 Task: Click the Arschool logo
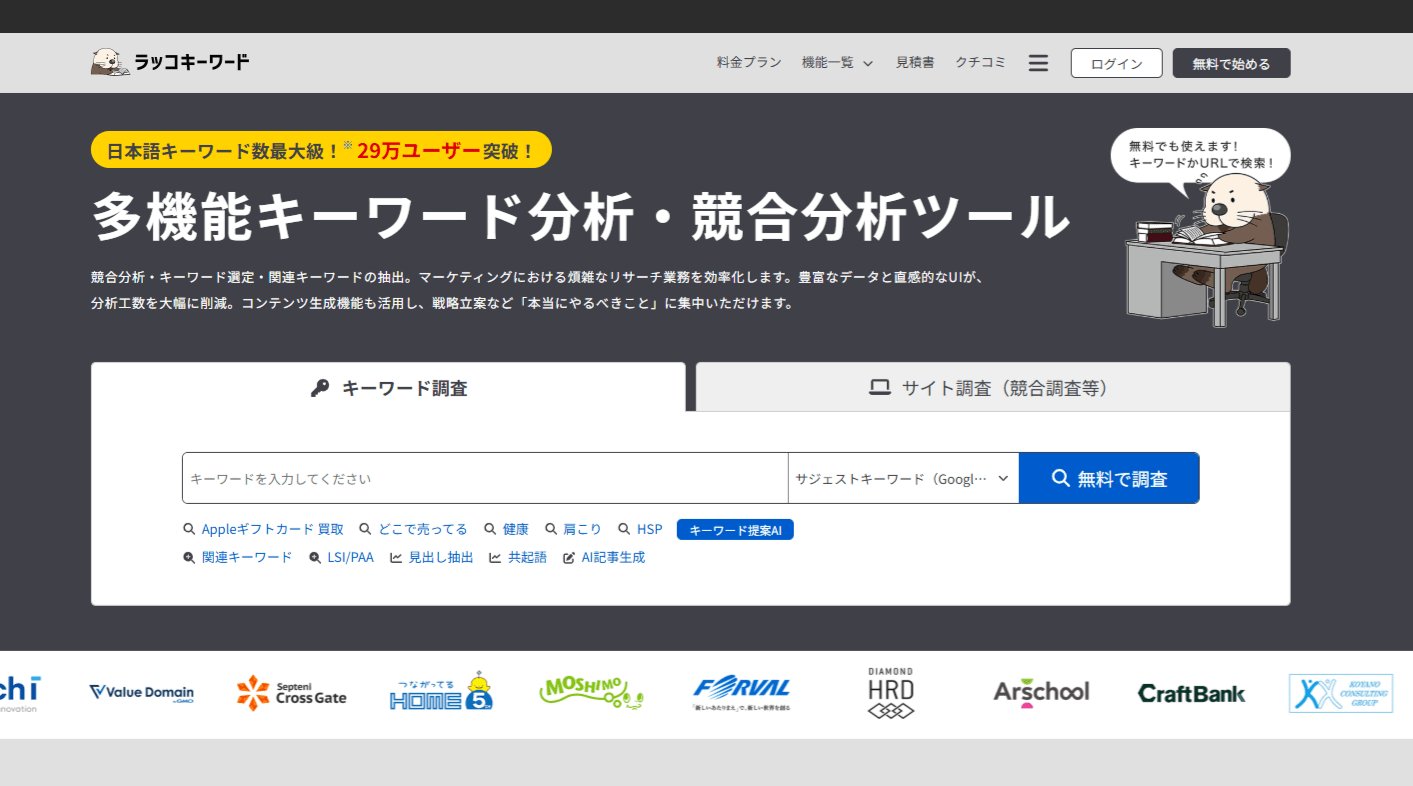(1041, 692)
